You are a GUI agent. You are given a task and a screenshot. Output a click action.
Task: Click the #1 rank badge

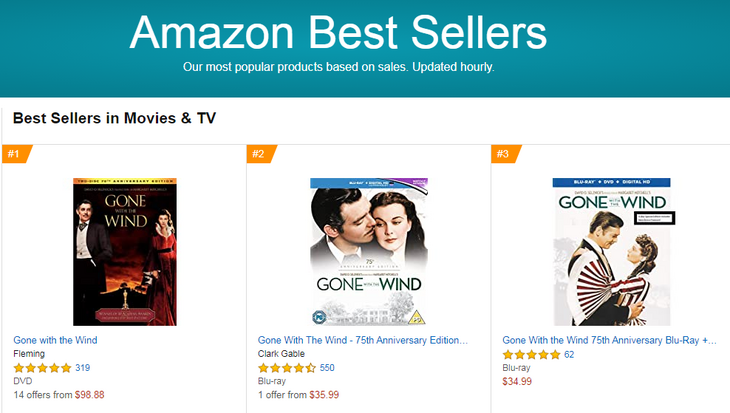click(15, 154)
